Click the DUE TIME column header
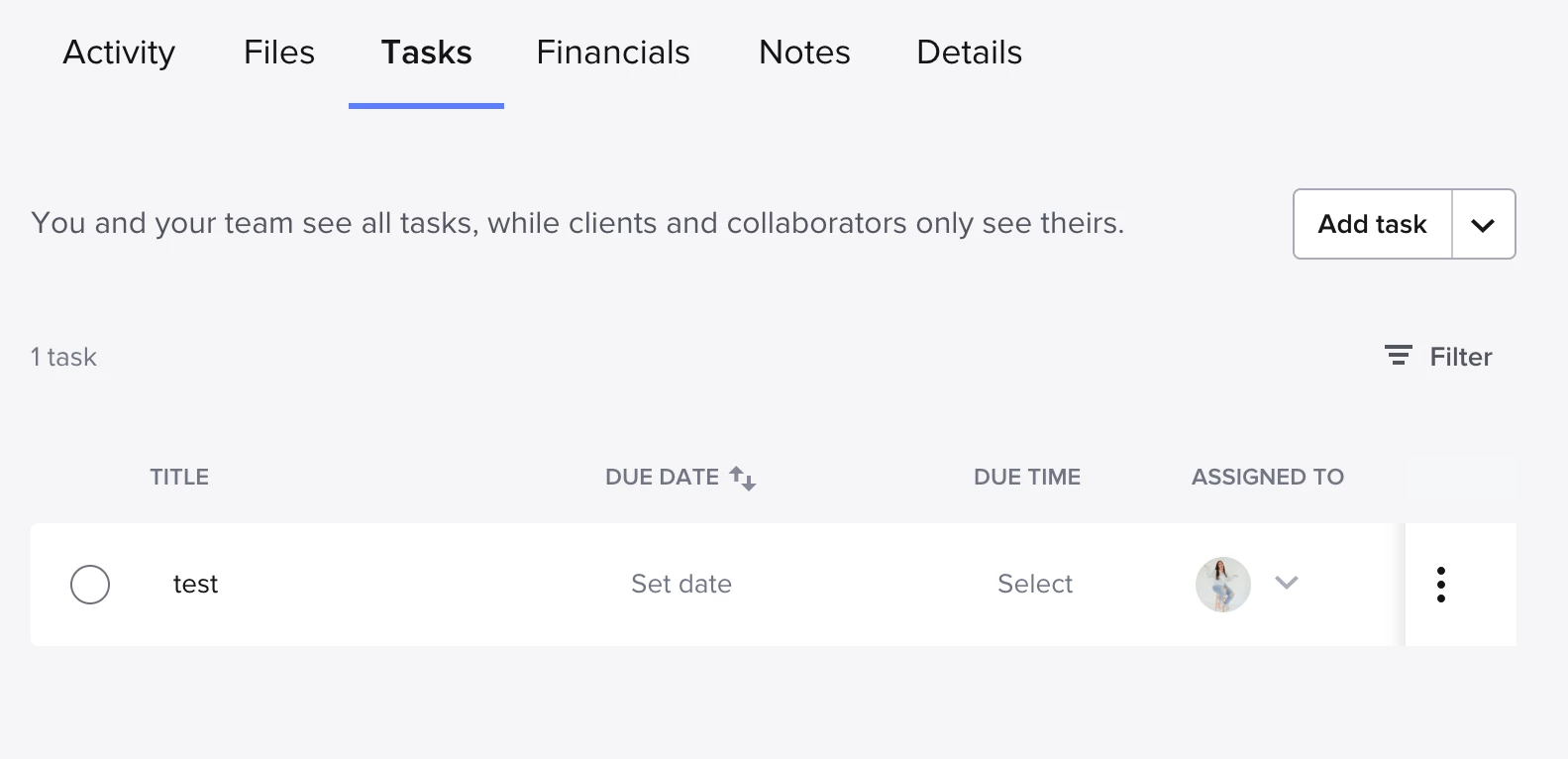 click(1026, 478)
